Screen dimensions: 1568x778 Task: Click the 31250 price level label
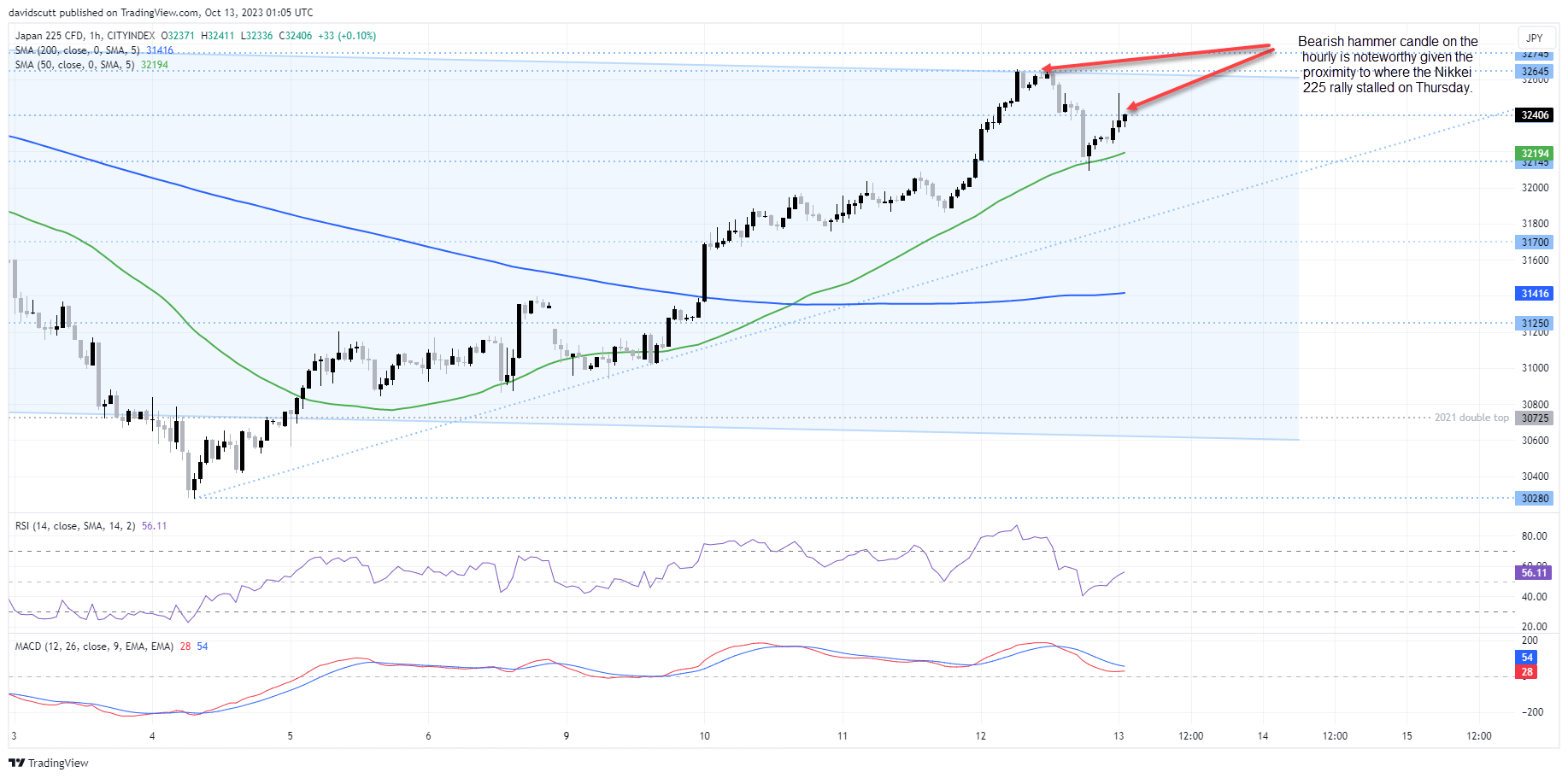(x=1535, y=324)
